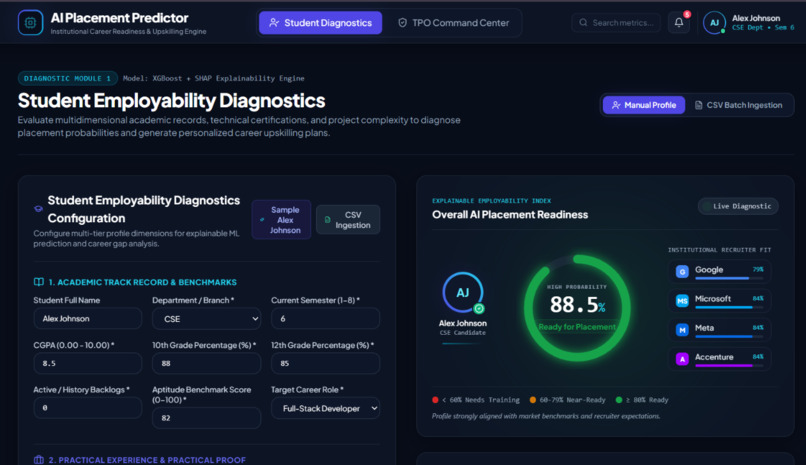Click the book icon beside Academic Track Record

(39, 282)
